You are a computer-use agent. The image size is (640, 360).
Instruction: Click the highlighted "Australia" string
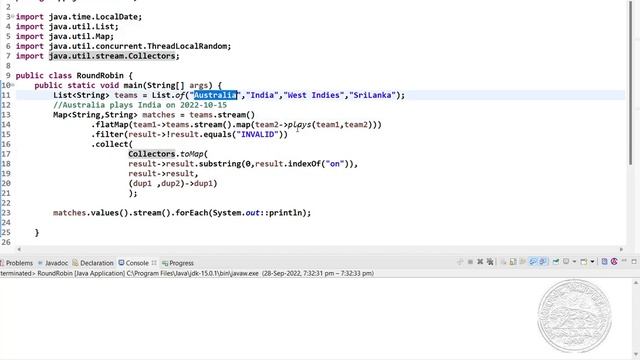tap(215, 95)
